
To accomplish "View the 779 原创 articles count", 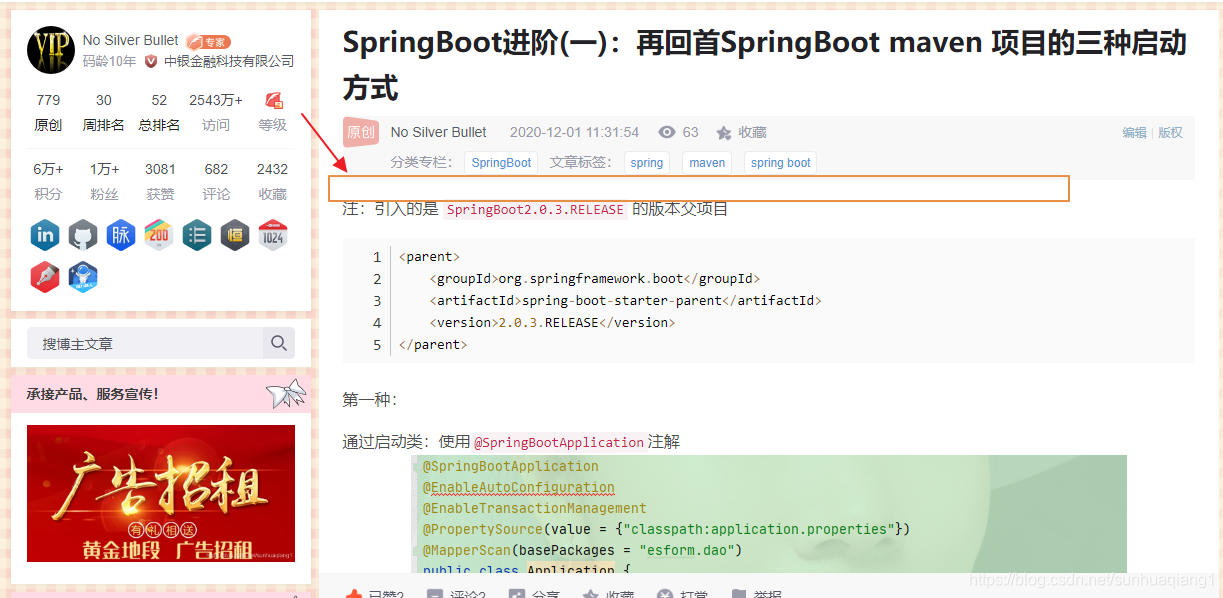I will [48, 112].
